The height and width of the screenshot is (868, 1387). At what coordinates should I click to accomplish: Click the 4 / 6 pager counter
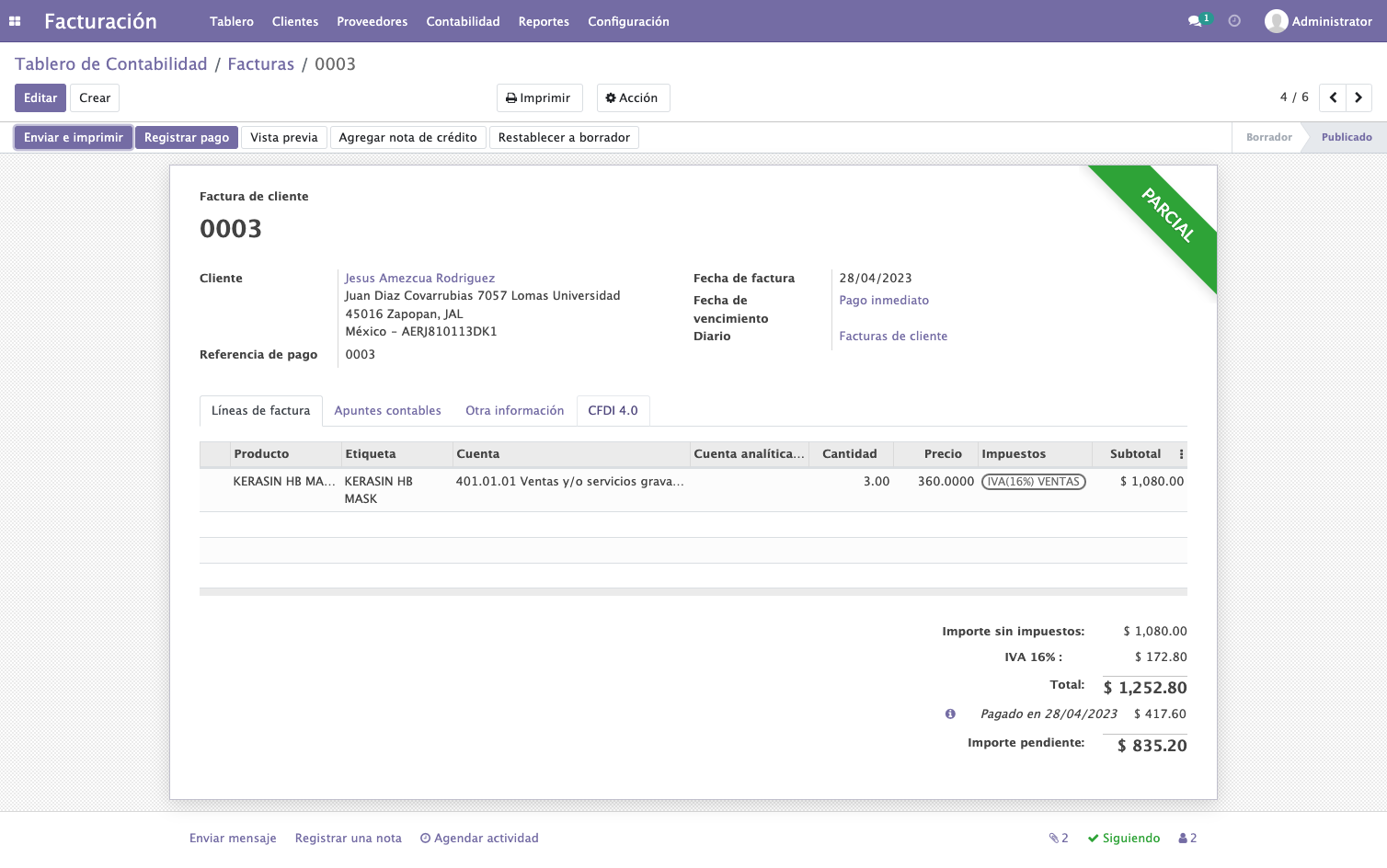[x=1294, y=97]
